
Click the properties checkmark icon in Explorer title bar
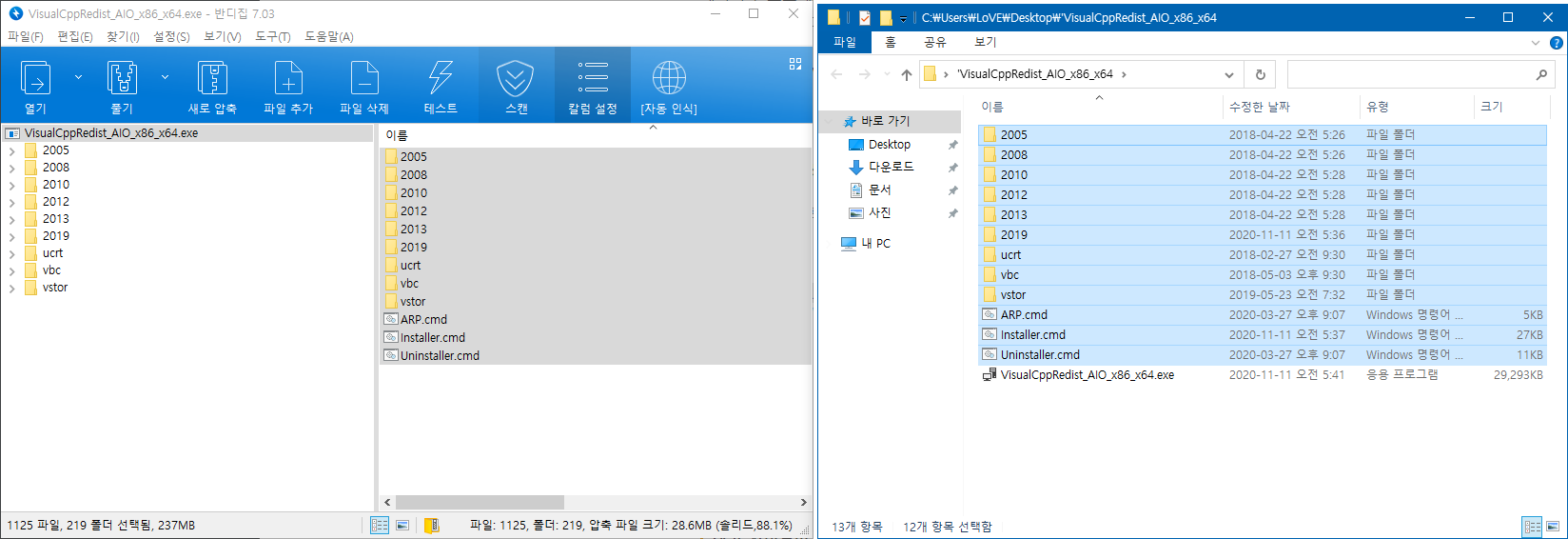coord(864,17)
